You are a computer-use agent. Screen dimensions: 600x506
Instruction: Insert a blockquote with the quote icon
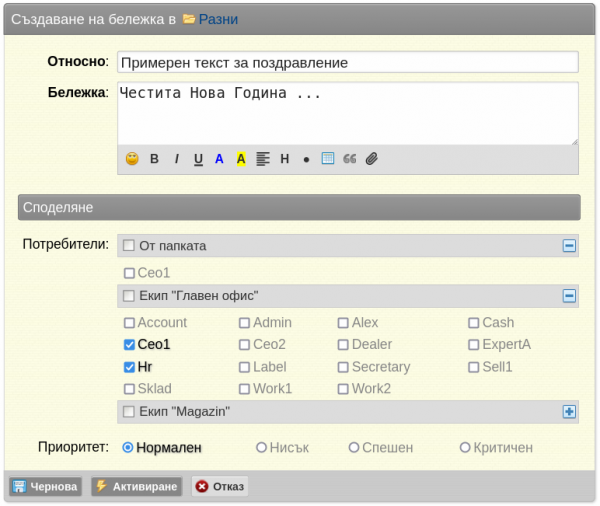[x=349, y=159]
